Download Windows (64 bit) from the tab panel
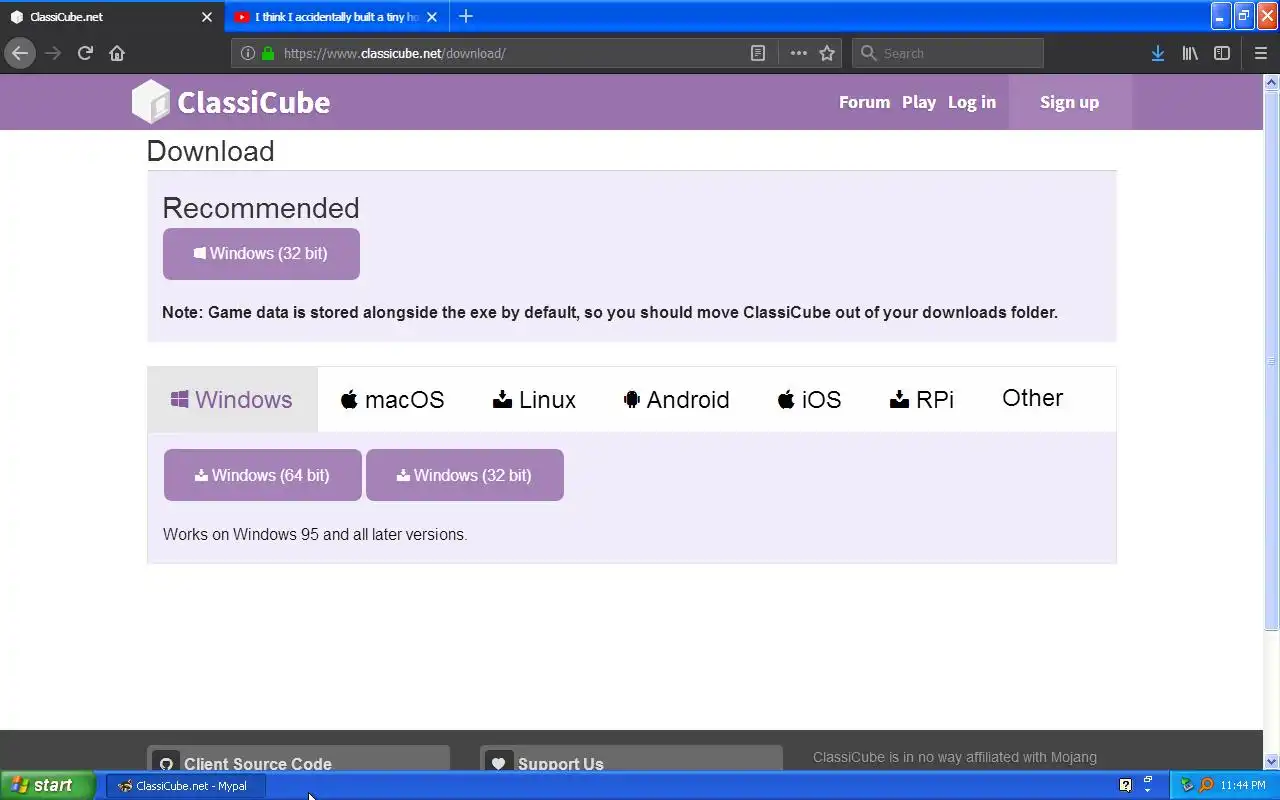1280x800 pixels. [x=262, y=475]
